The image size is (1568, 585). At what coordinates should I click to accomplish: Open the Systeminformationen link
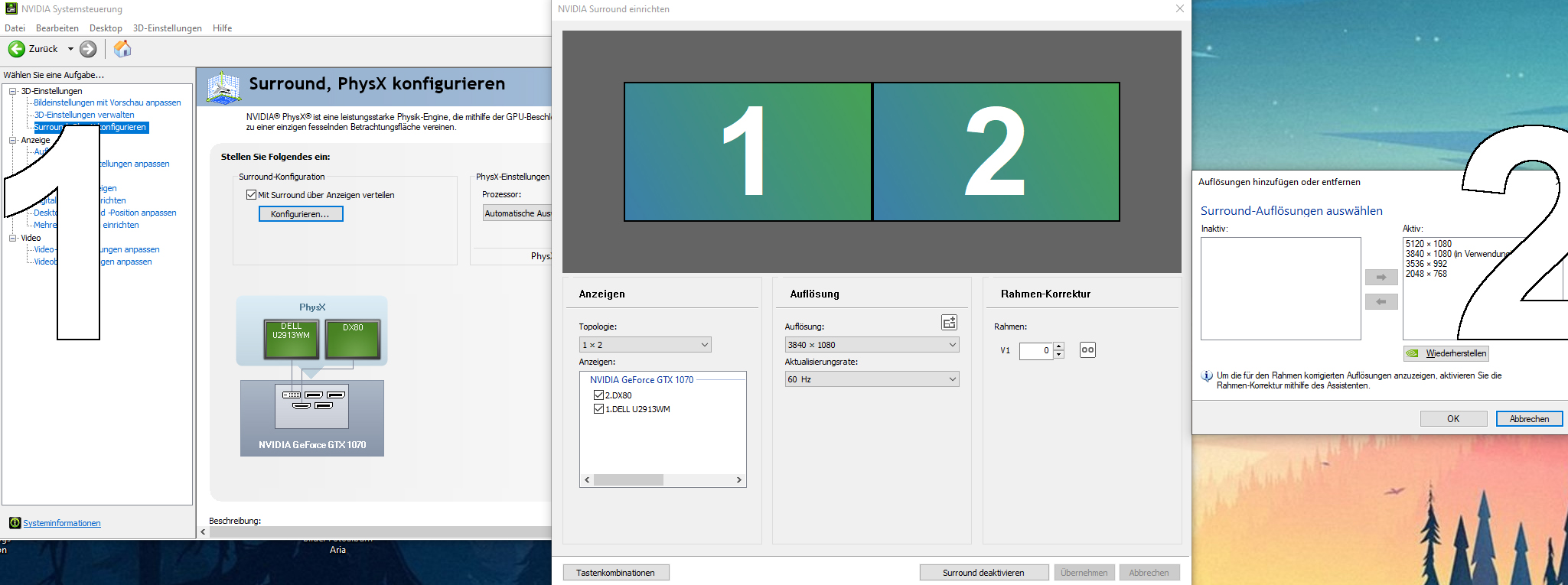click(x=62, y=523)
